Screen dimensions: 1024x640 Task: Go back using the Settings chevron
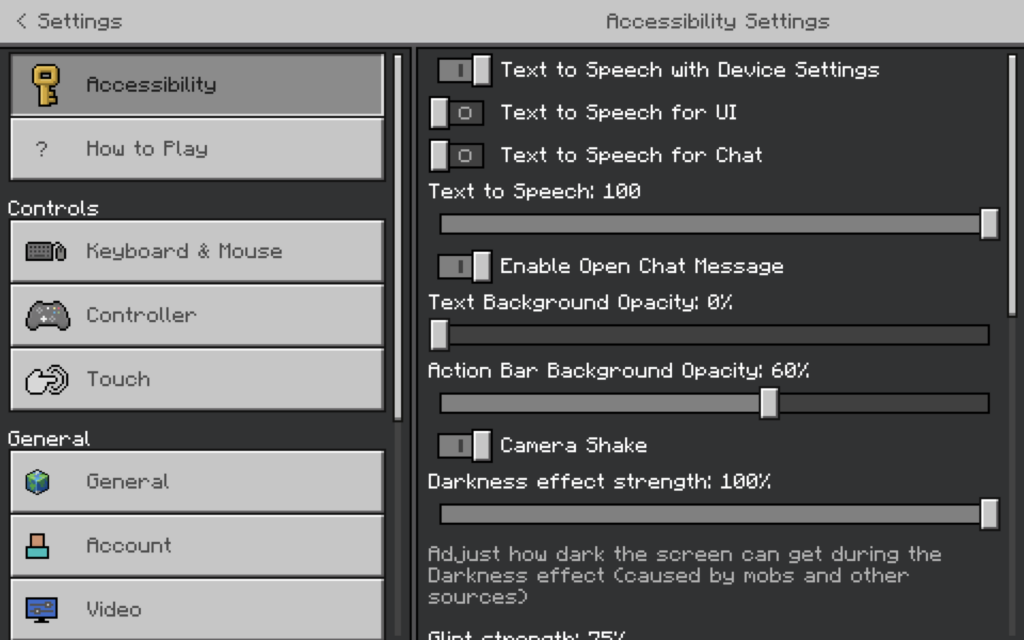[22, 21]
